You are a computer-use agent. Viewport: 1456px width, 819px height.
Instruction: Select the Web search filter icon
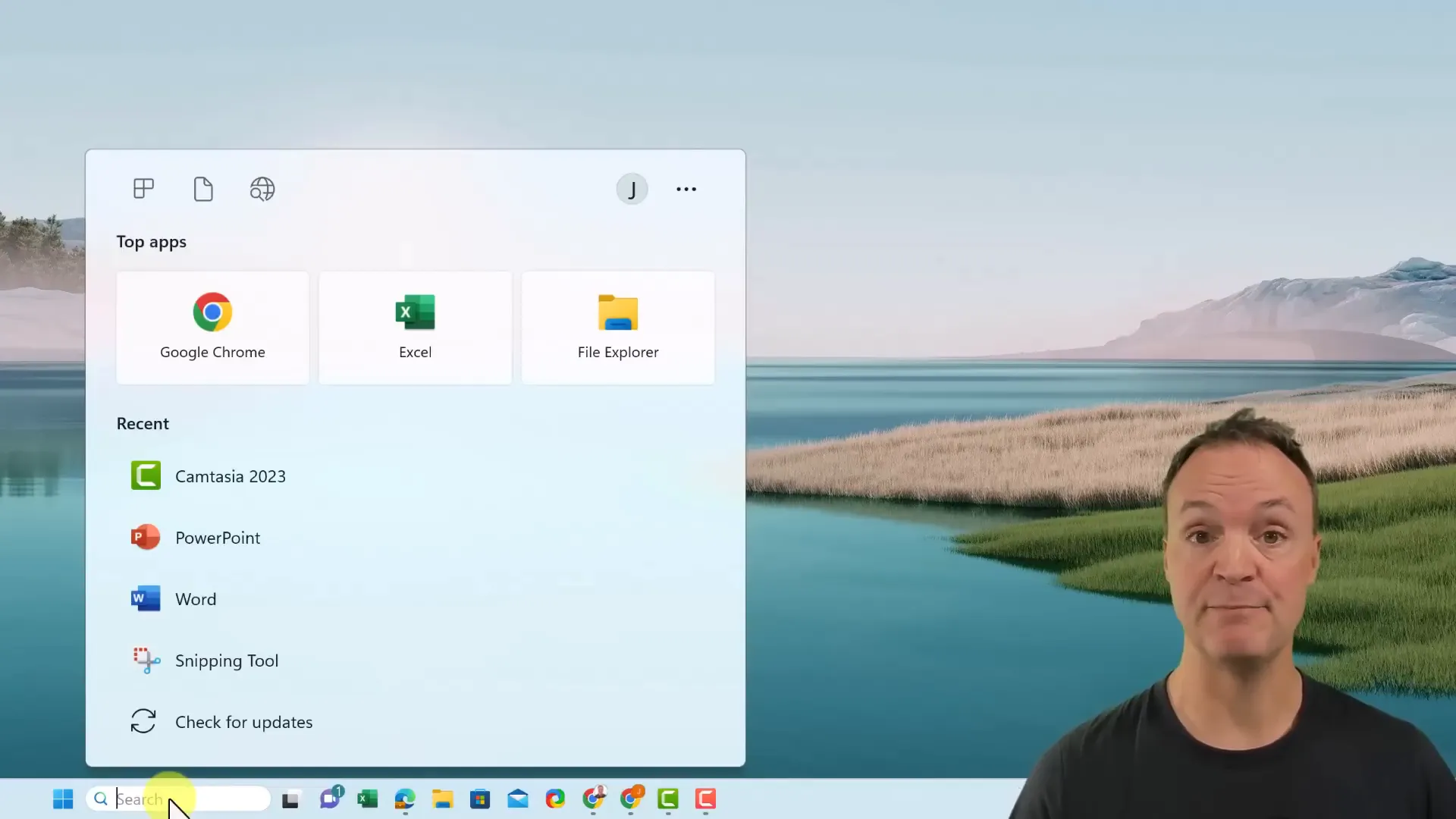[x=262, y=189]
